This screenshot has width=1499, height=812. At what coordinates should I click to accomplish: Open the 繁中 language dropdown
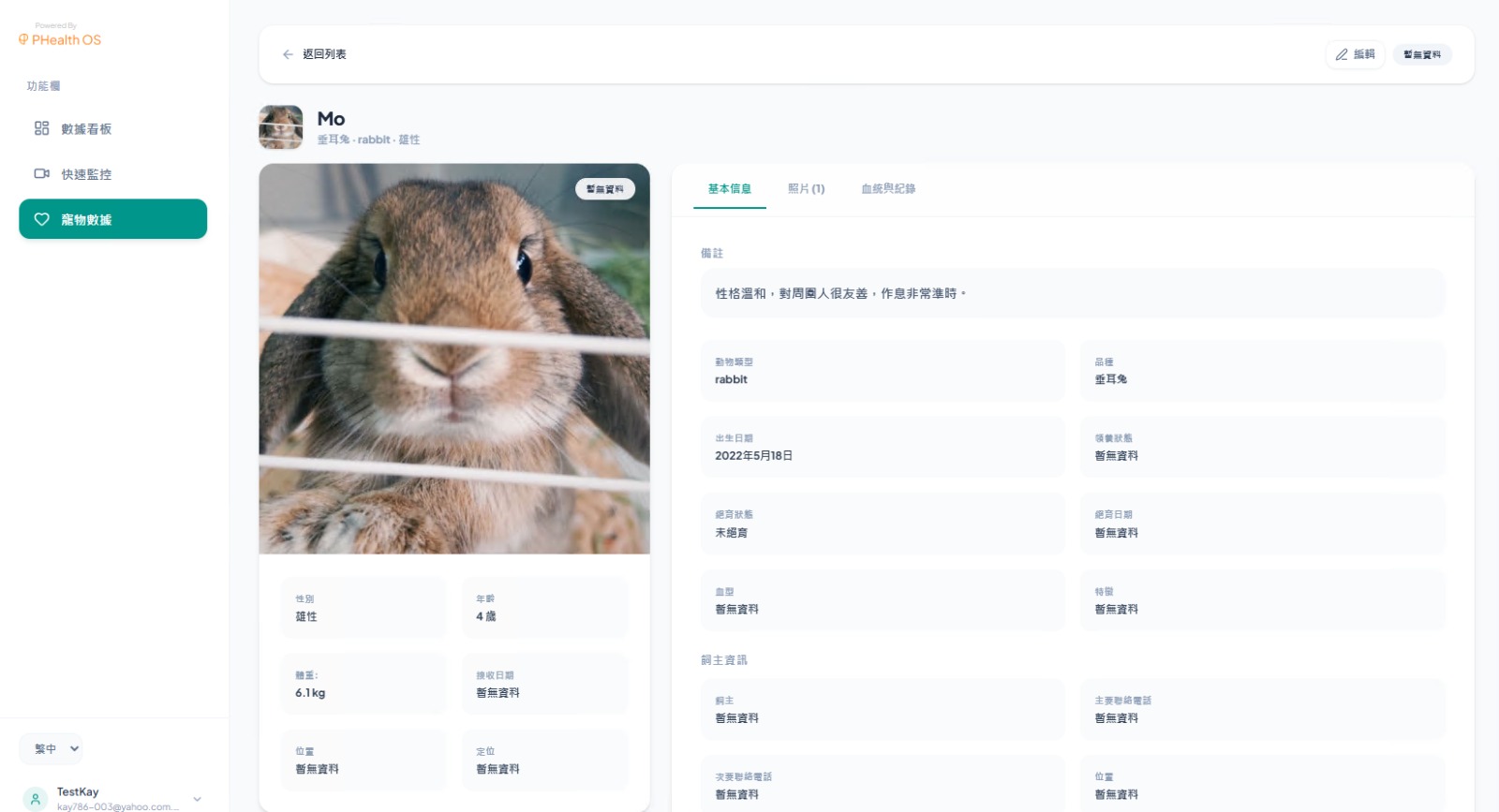coord(52,748)
